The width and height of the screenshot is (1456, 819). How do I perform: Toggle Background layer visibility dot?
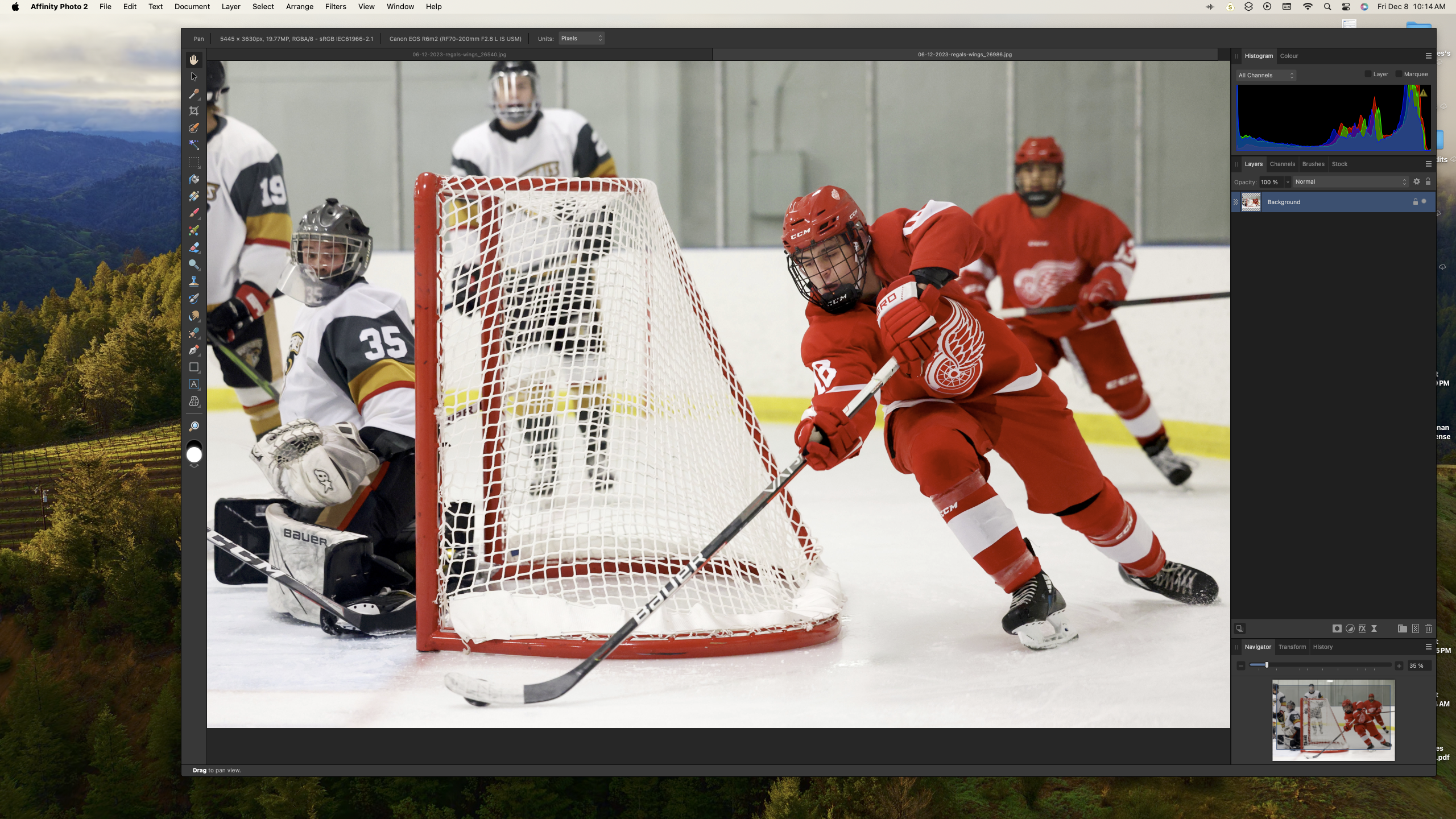click(1424, 201)
